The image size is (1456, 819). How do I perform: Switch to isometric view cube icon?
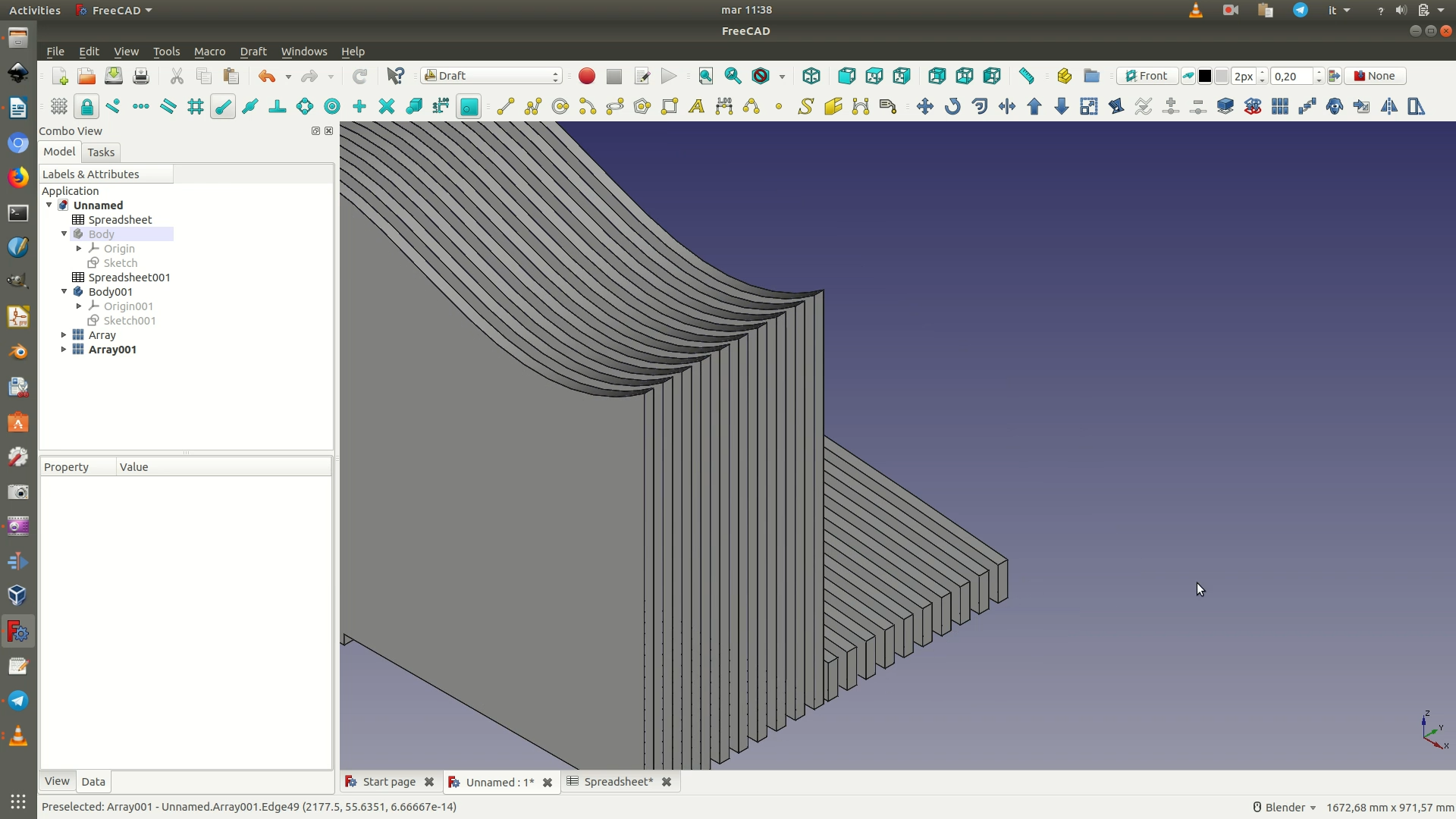click(x=811, y=76)
